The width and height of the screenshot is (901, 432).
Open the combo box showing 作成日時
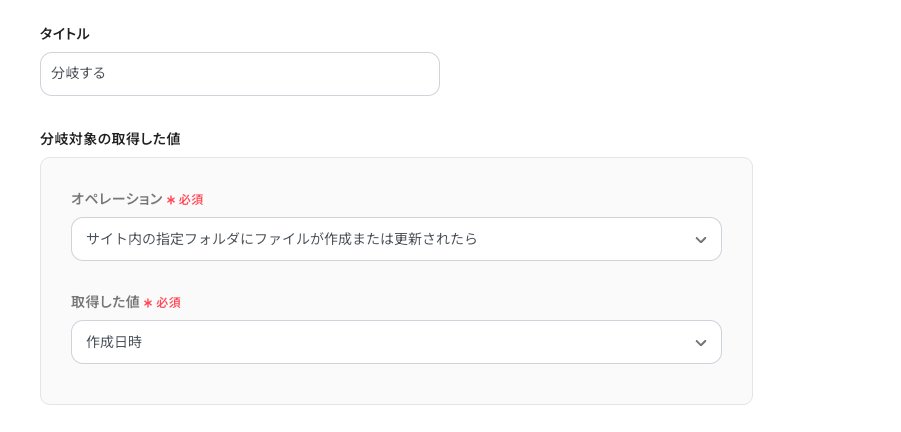[x=396, y=342]
